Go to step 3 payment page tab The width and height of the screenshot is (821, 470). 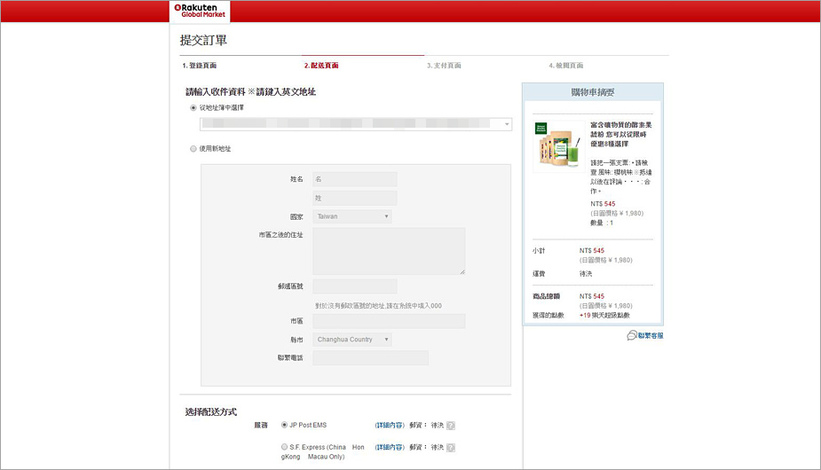(443, 65)
